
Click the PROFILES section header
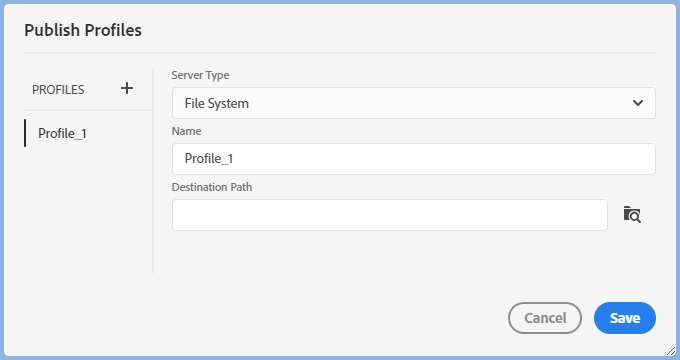[58, 90]
